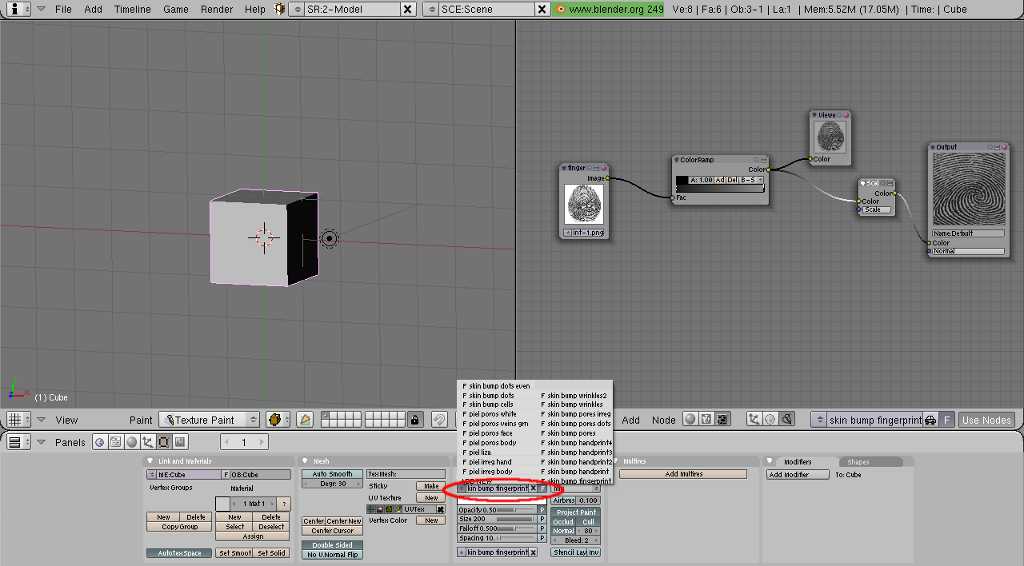
Task: Select the Scene context icon in Panels header
Action: point(180,442)
